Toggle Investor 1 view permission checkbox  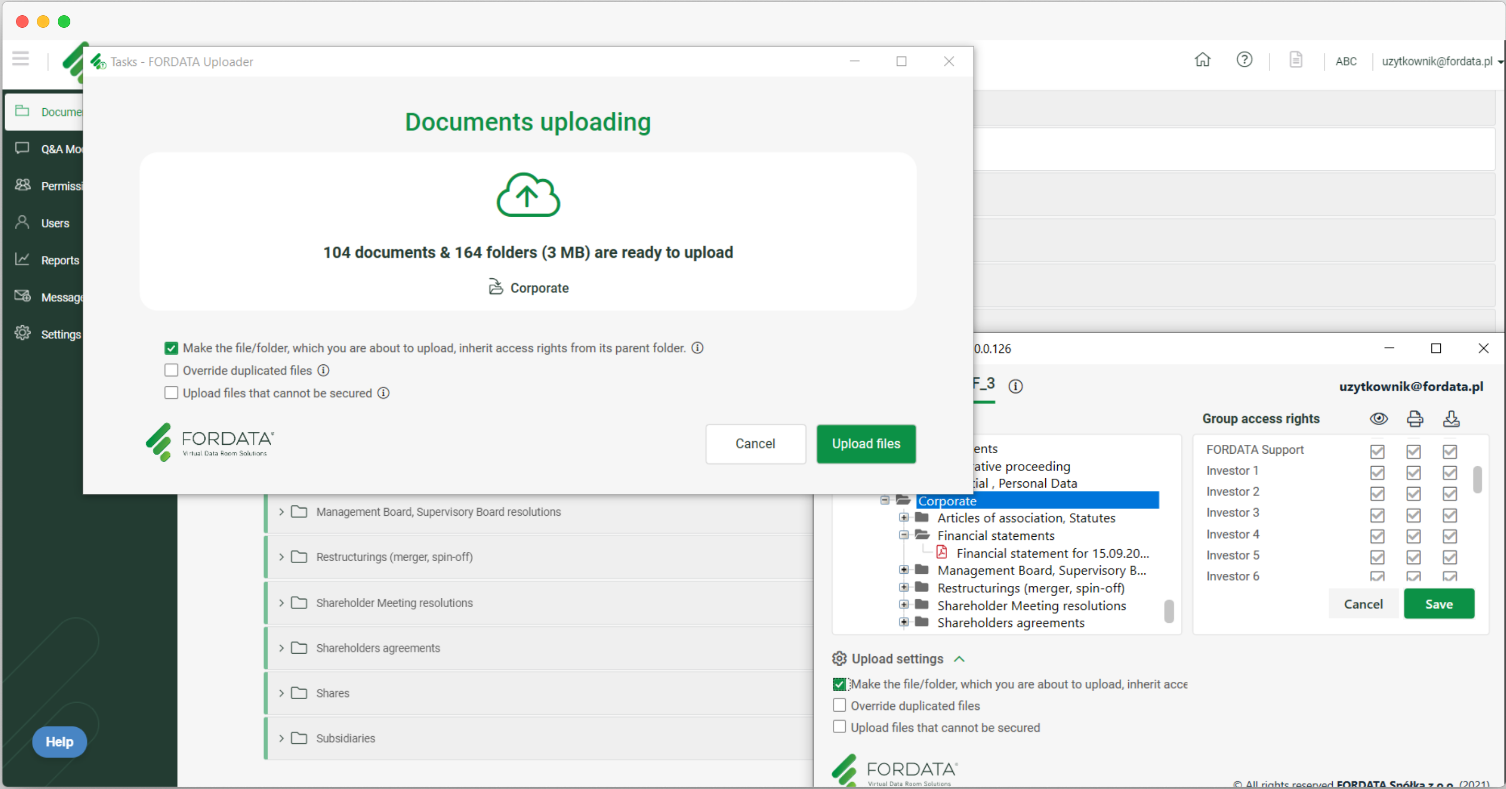coord(1377,472)
